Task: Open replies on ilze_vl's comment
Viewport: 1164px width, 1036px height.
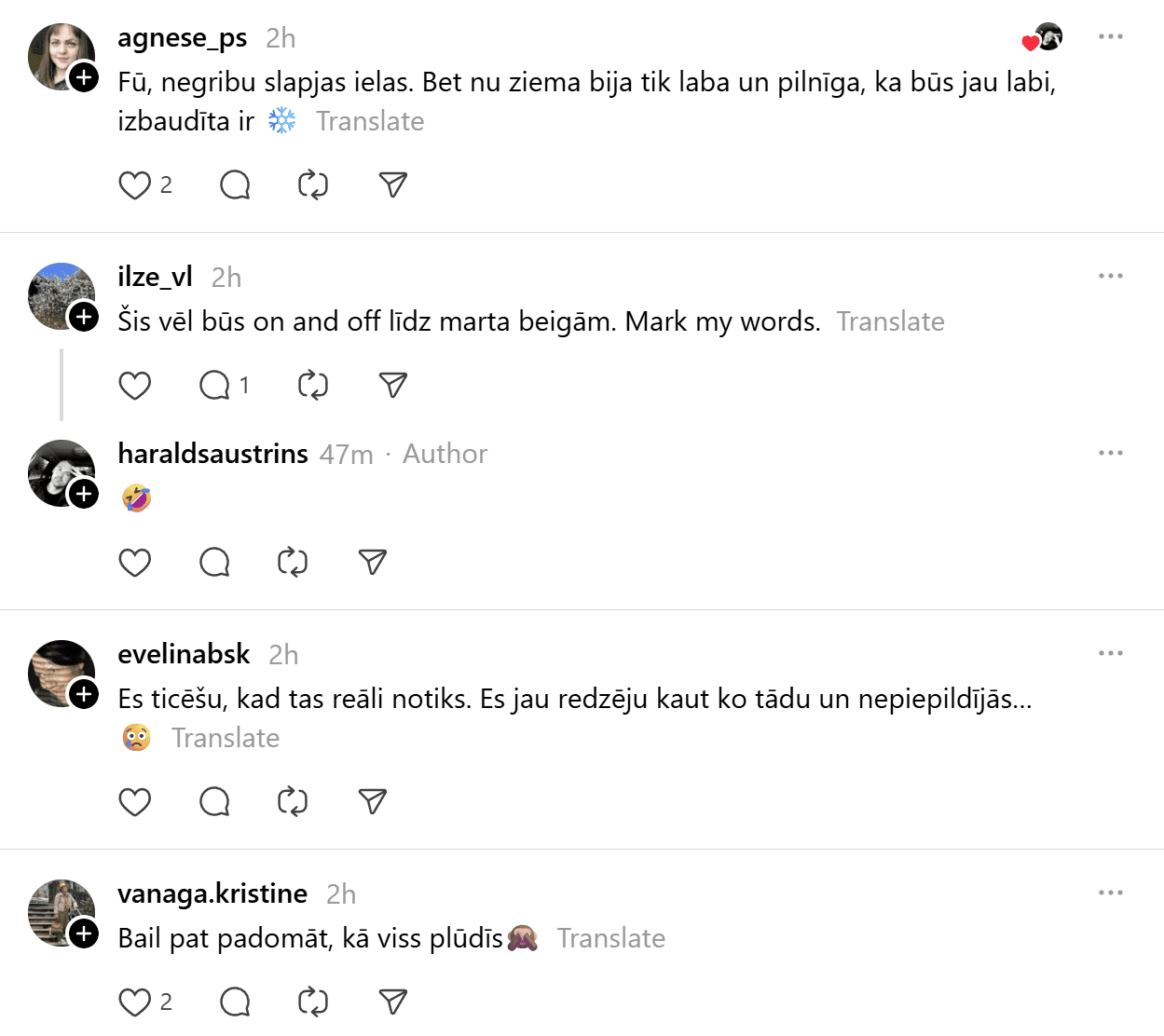Action: [215, 386]
